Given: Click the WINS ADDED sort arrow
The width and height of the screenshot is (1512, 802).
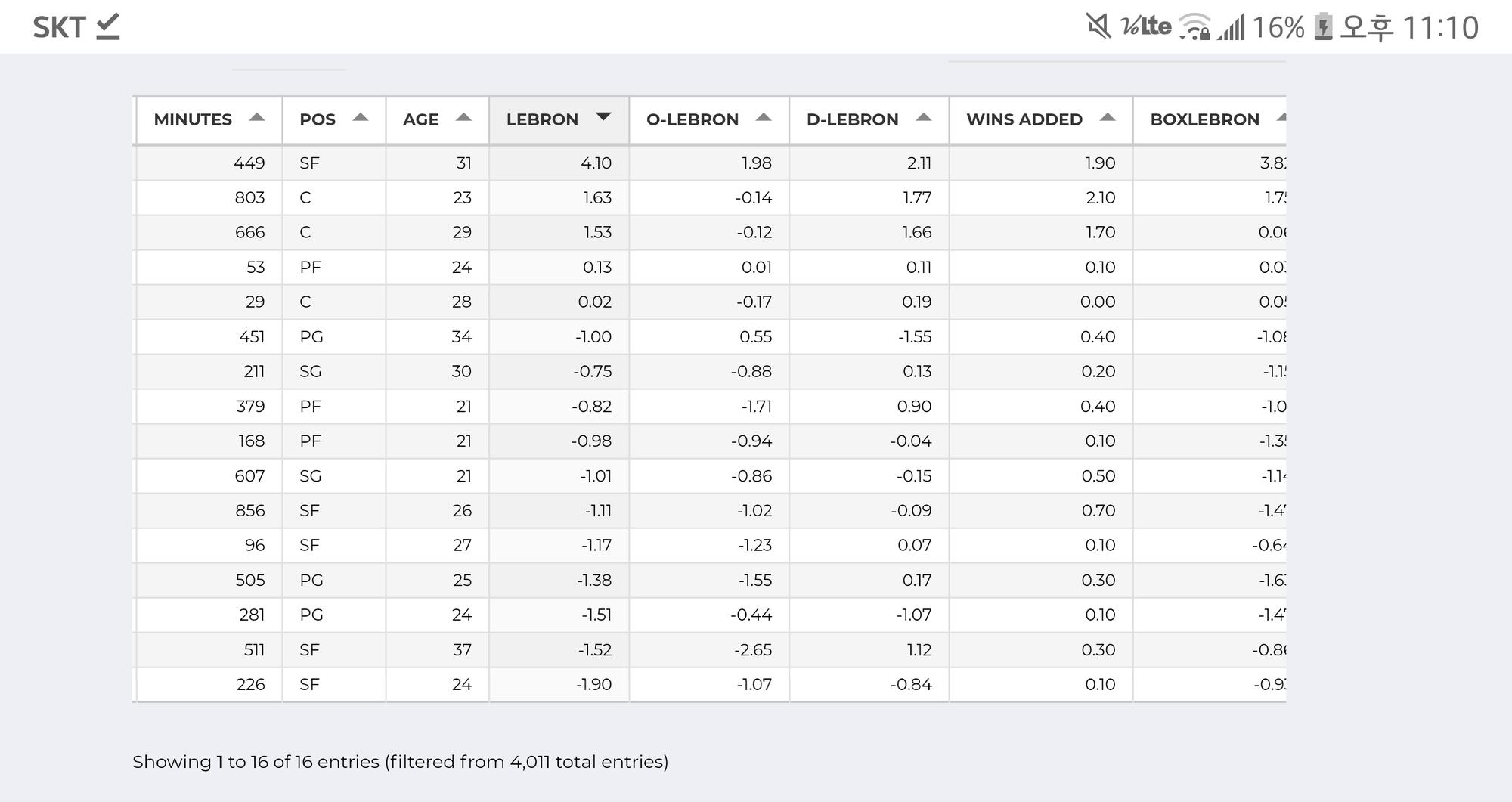Looking at the screenshot, I should point(1108,118).
